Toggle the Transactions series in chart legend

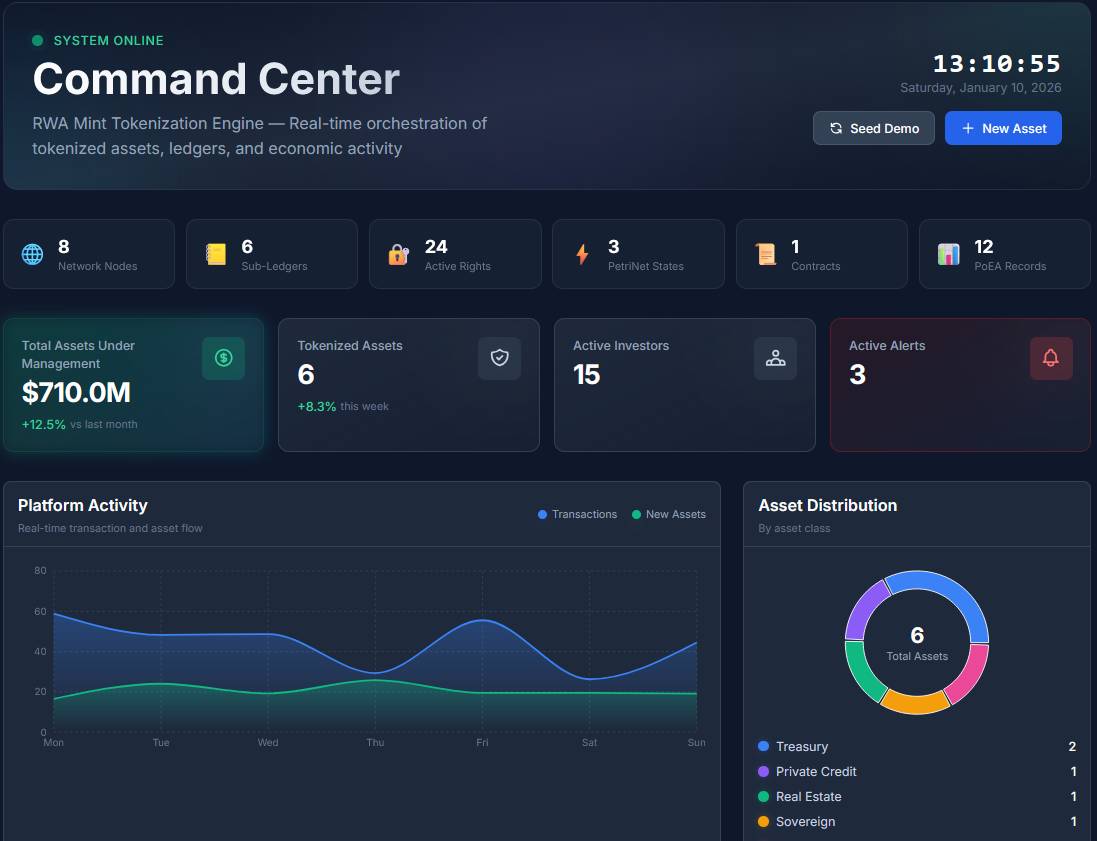578,514
